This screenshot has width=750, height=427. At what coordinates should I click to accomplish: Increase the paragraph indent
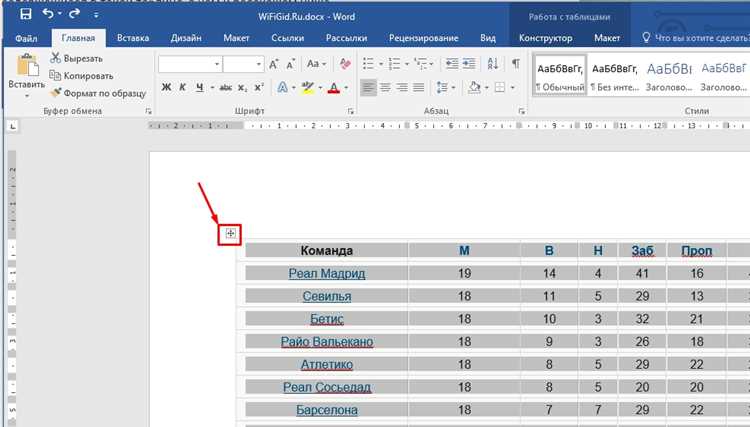tap(469, 64)
